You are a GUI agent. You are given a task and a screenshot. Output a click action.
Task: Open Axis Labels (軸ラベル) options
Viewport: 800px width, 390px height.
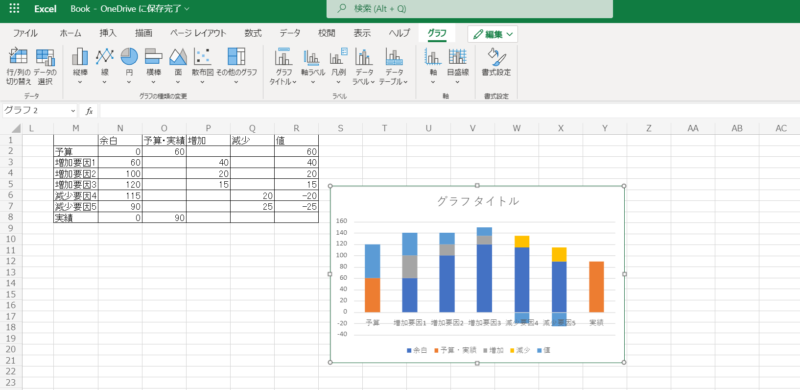[x=312, y=67]
